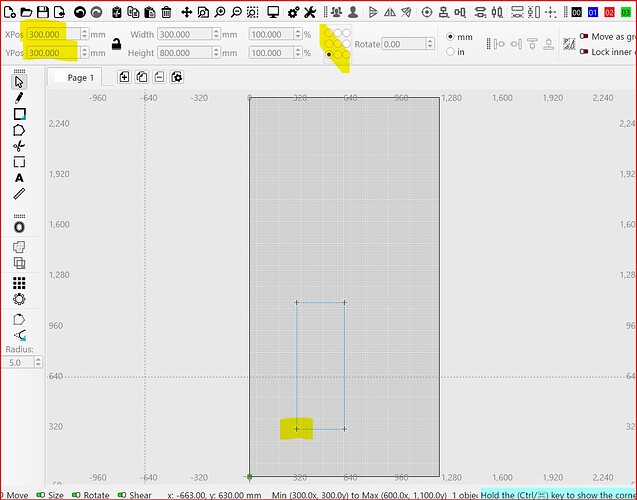Pick the Polygon tool
This screenshot has height=500, width=637.
tap(19, 130)
